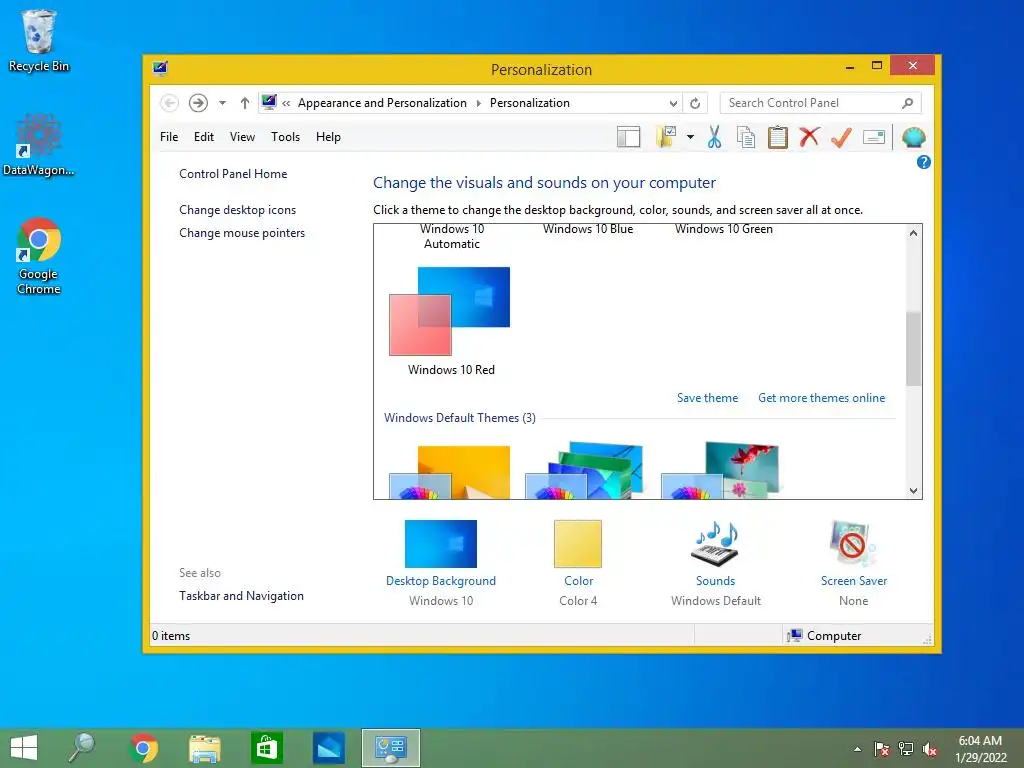Open File Explorer from the taskbar
Image resolution: width=1024 pixels, height=768 pixels.
pos(204,748)
